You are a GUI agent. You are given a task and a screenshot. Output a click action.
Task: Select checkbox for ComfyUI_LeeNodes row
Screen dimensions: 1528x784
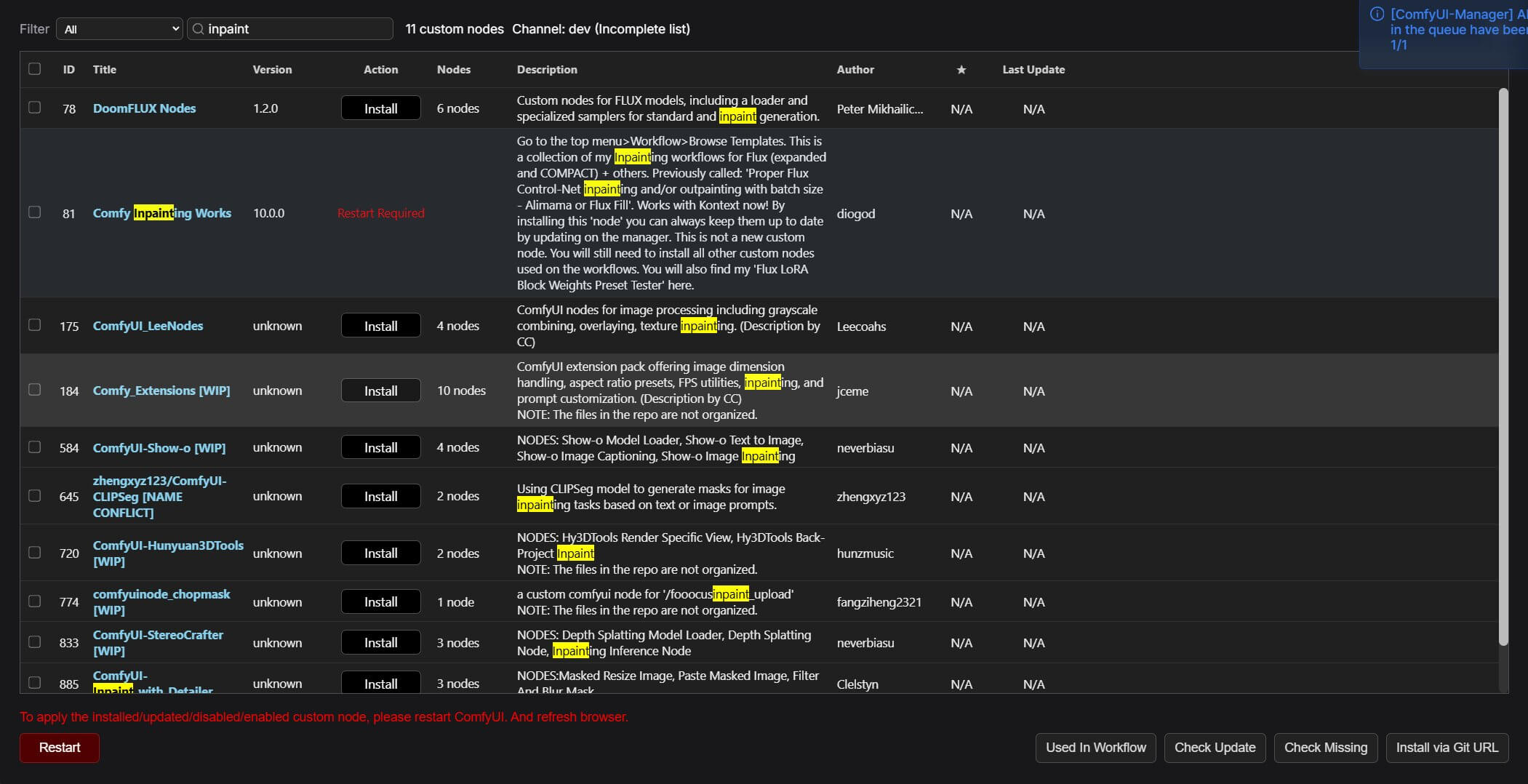point(34,325)
